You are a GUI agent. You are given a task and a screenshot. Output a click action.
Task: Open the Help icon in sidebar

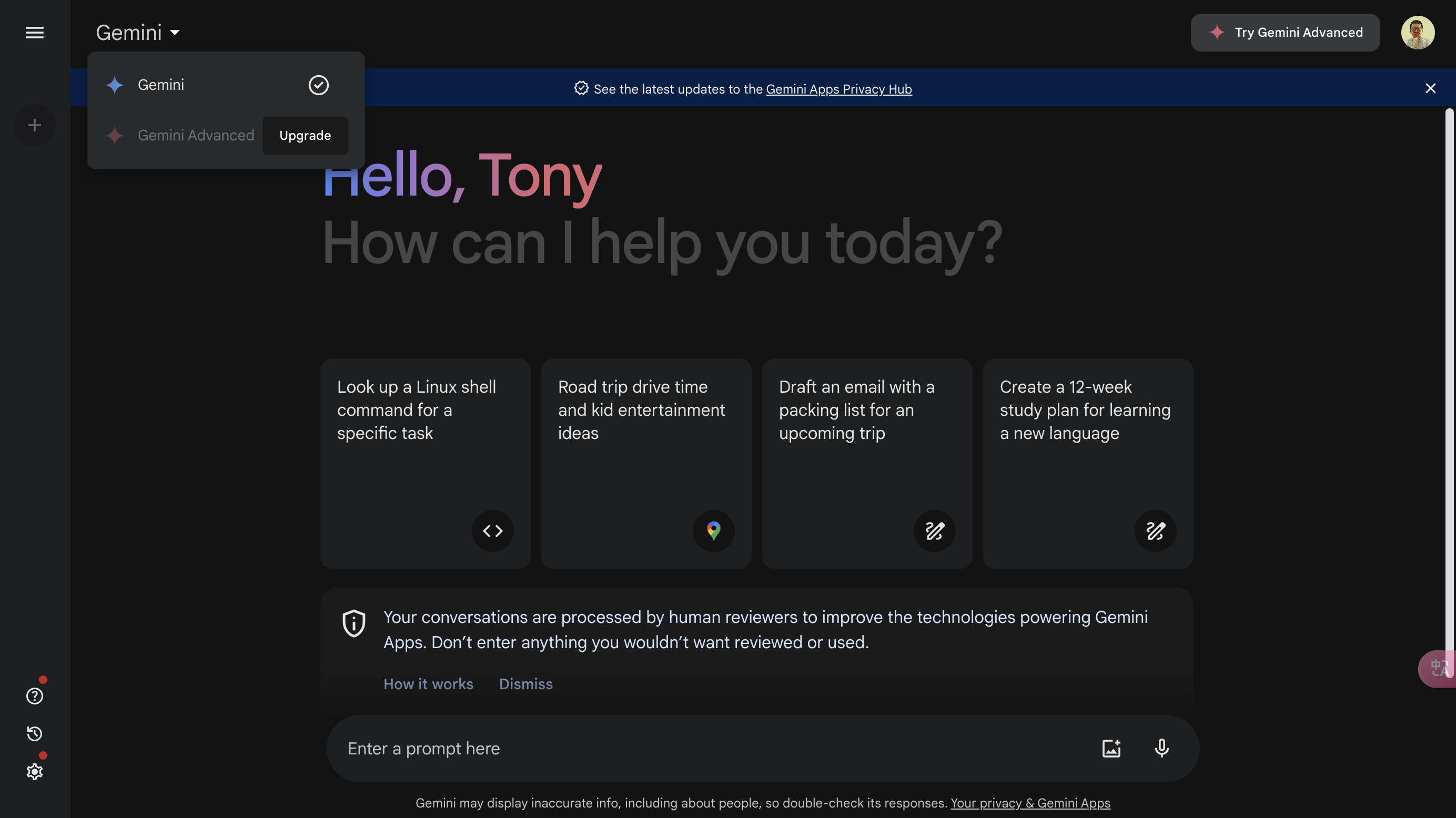[35, 696]
